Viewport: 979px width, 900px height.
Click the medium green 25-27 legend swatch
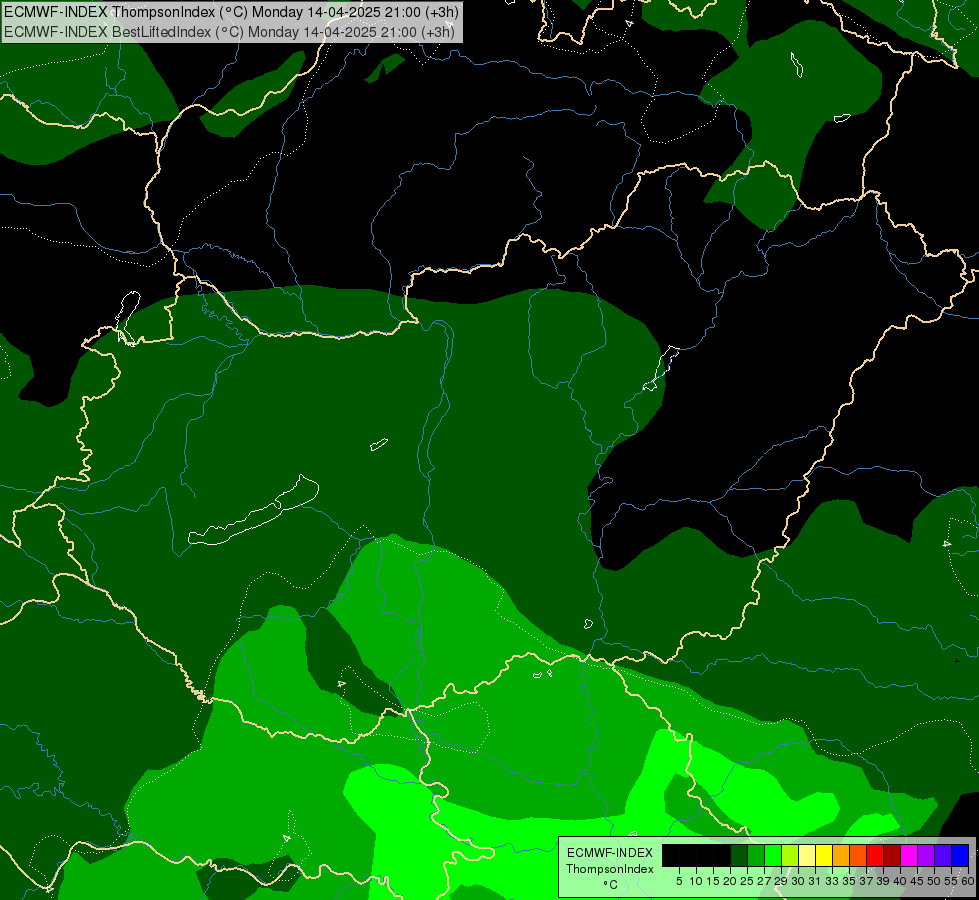(x=756, y=855)
